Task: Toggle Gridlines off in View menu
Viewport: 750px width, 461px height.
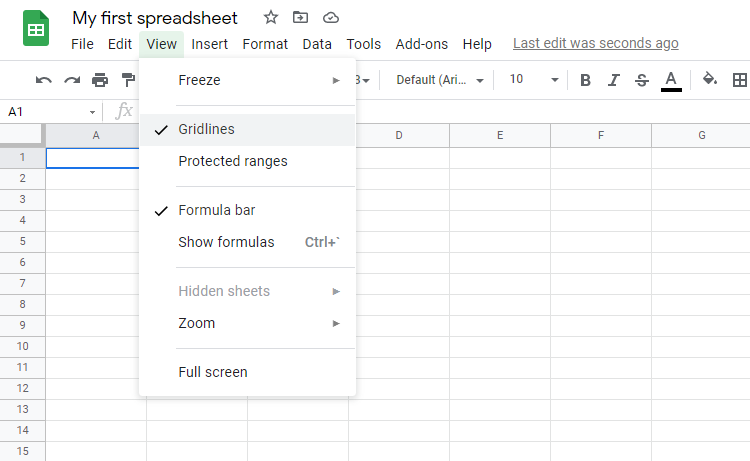Action: (206, 129)
